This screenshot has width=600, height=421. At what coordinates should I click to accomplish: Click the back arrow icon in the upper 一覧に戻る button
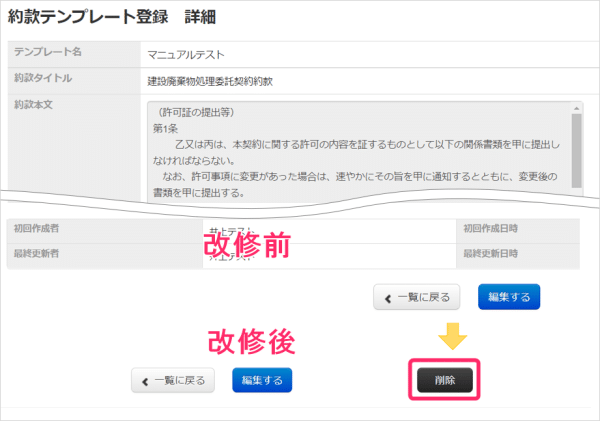tap(389, 297)
